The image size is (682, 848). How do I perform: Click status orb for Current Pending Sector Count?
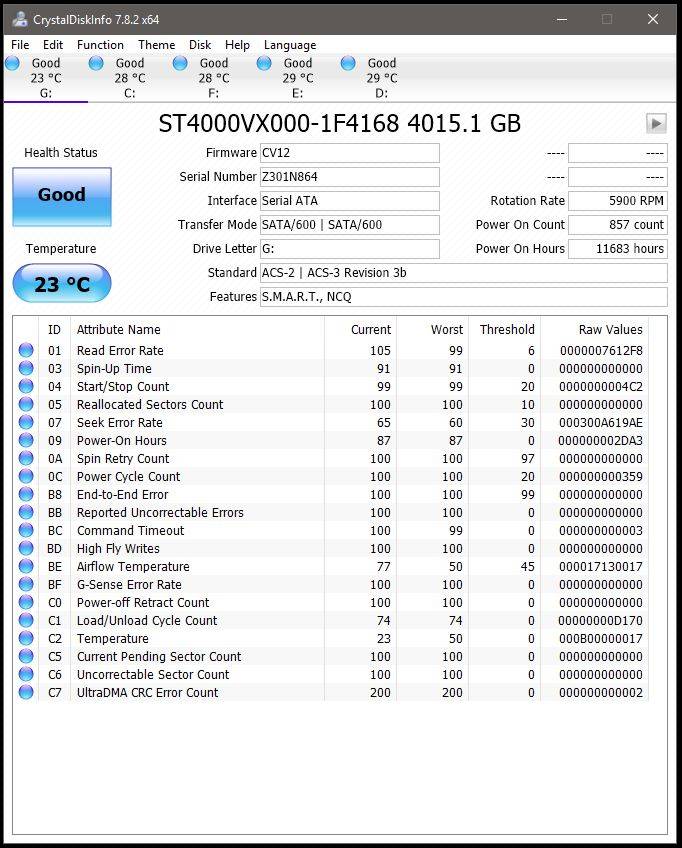tap(26, 656)
